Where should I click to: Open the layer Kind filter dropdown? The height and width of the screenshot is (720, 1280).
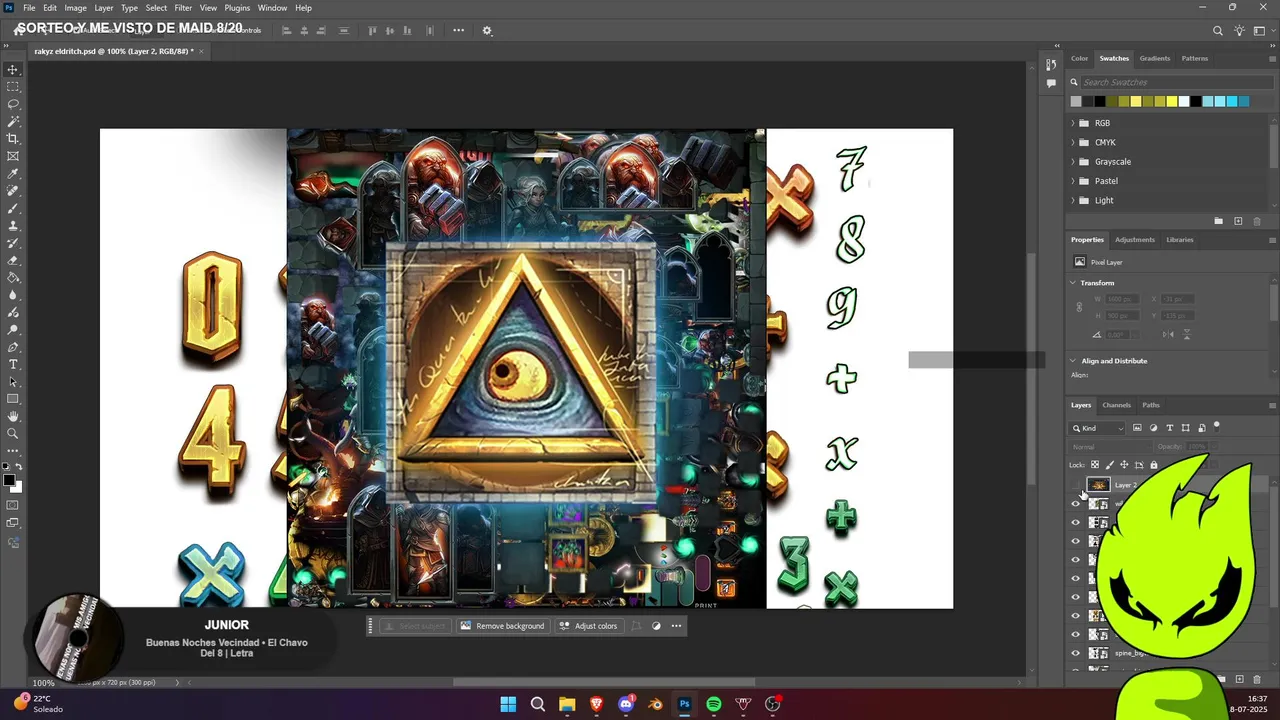(x=1099, y=428)
